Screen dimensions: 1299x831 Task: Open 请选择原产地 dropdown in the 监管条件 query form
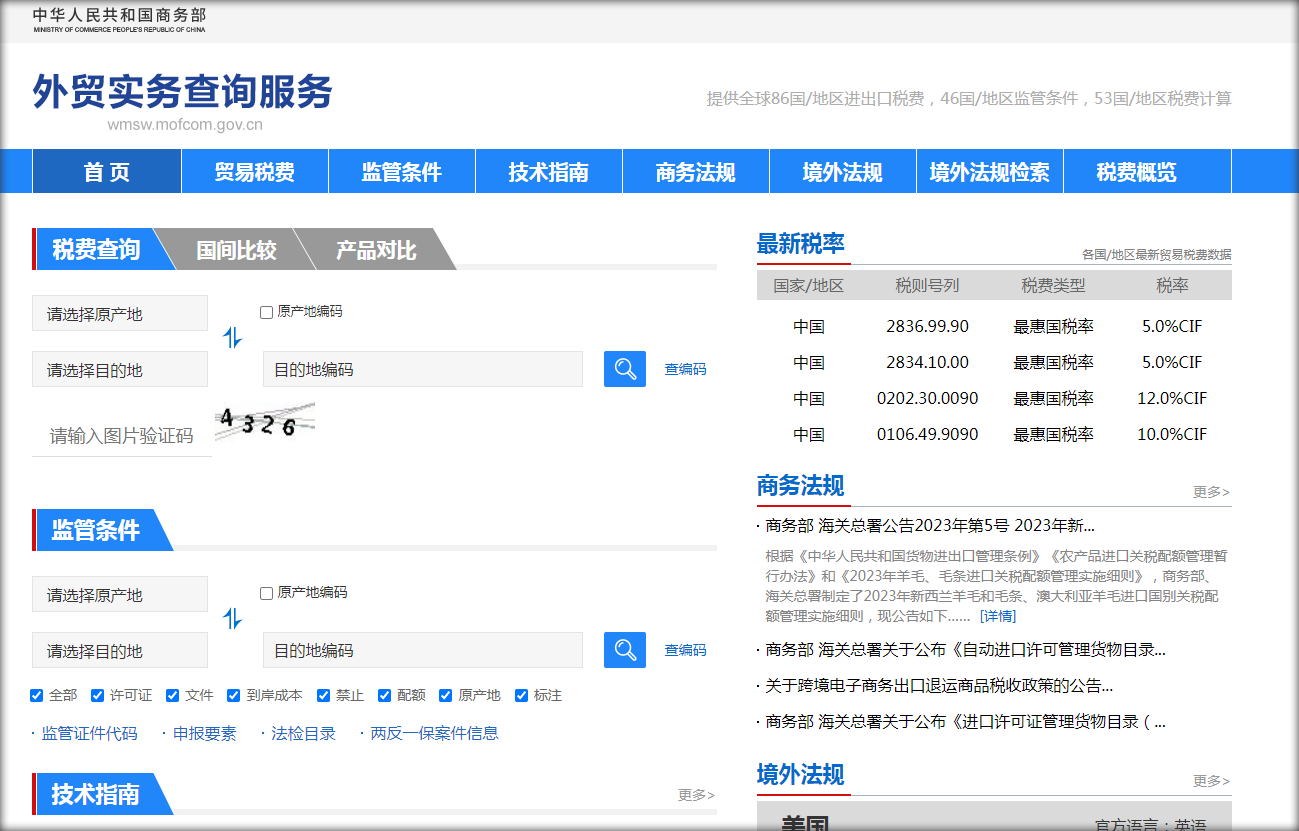pyautogui.click(x=120, y=594)
